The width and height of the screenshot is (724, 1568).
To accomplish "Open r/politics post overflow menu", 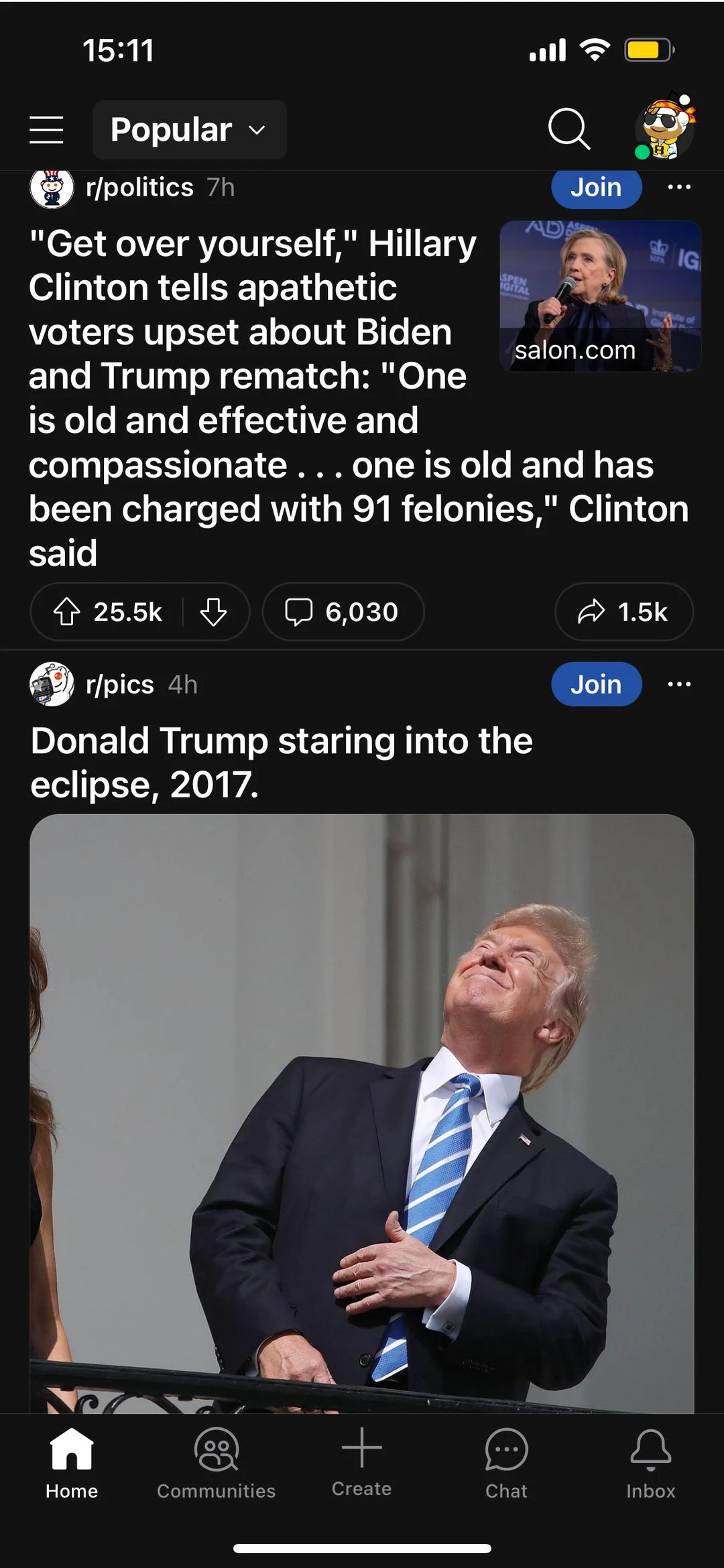I will coord(679,188).
